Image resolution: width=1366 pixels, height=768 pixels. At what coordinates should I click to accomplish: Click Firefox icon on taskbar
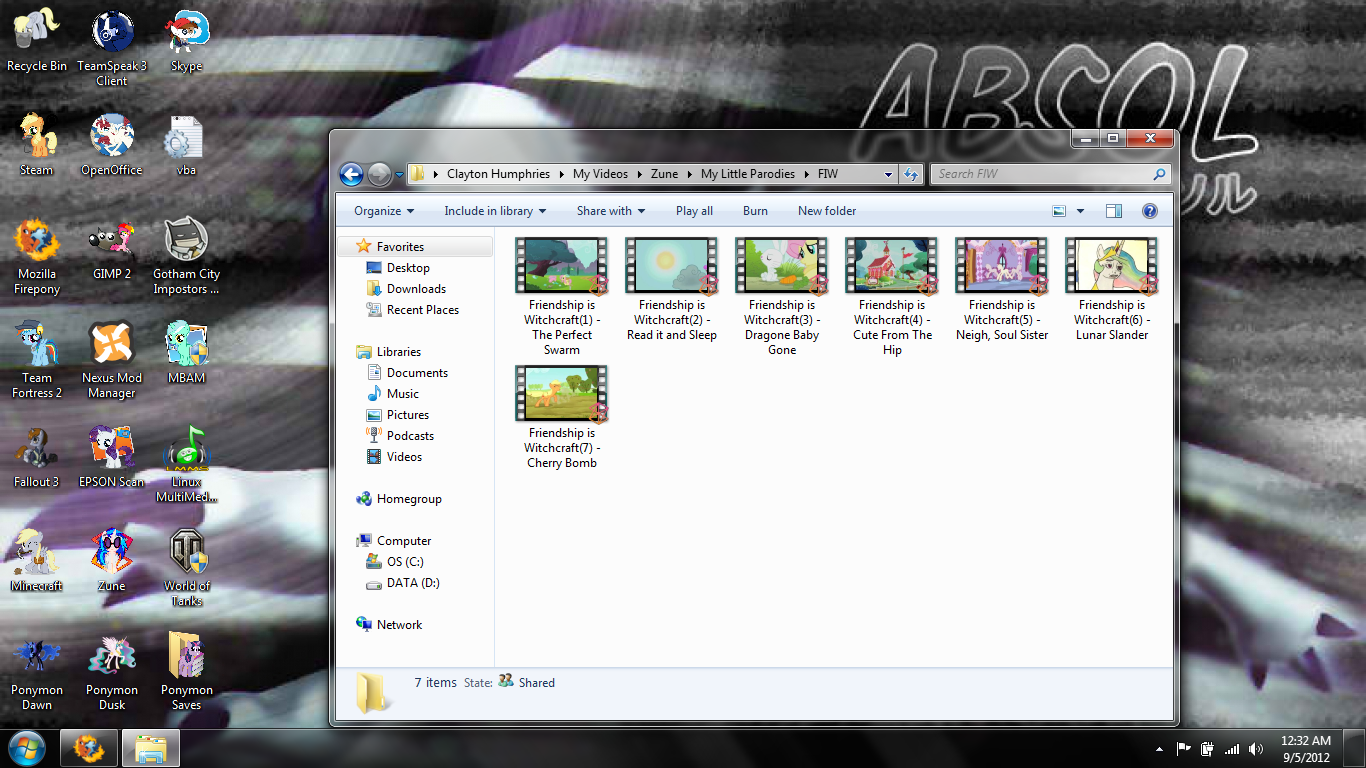click(x=89, y=748)
